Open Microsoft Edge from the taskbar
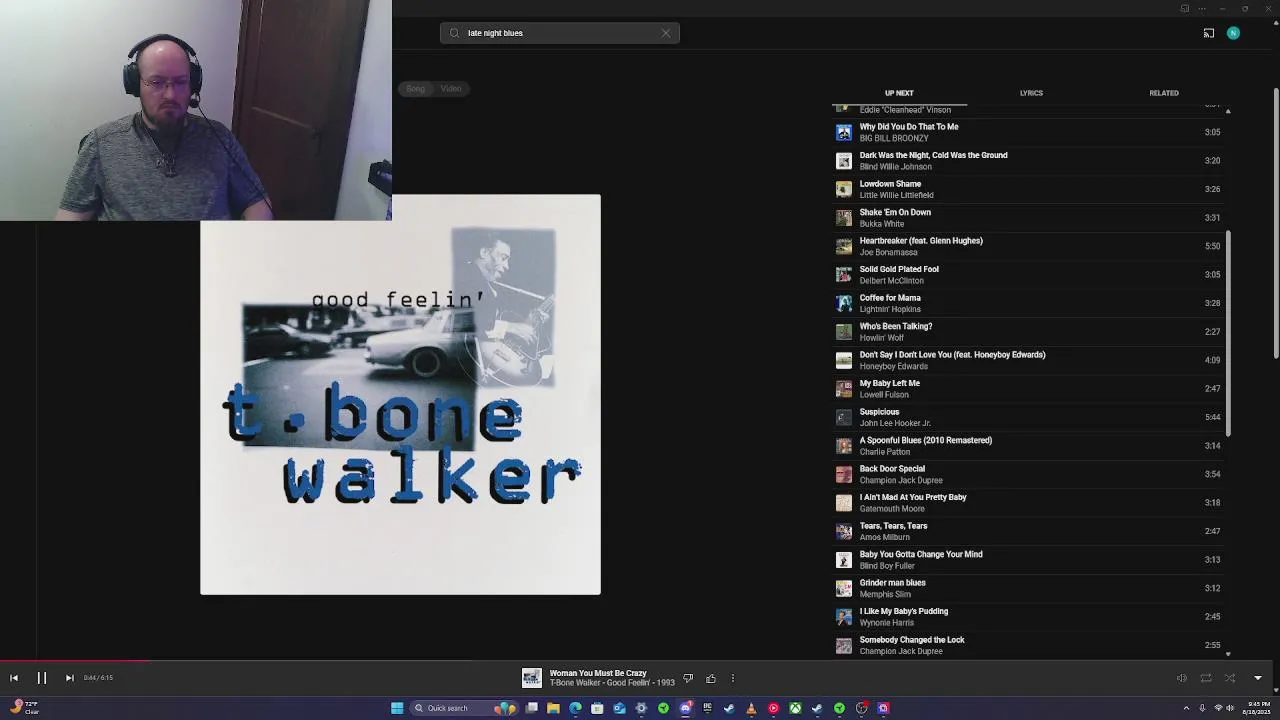The image size is (1280, 720). (x=575, y=708)
